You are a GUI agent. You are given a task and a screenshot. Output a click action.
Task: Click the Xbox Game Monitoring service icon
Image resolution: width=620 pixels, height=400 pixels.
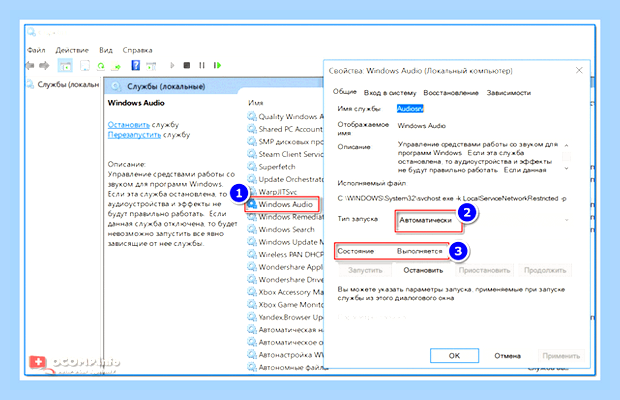(x=252, y=304)
